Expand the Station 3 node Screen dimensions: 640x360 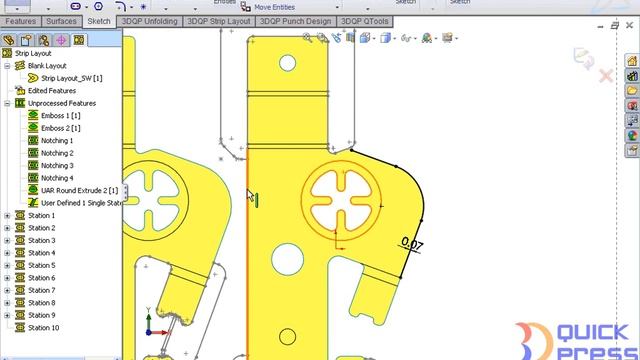[x=7, y=240]
